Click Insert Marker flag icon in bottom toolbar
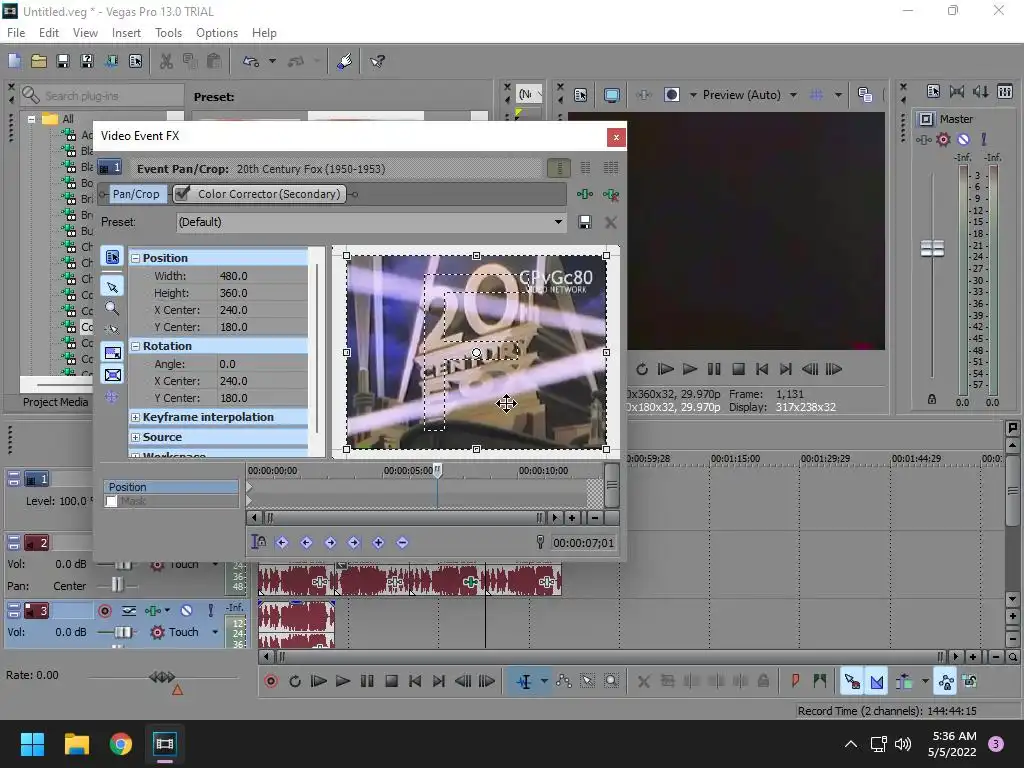Image resolution: width=1024 pixels, height=768 pixels. tap(795, 681)
